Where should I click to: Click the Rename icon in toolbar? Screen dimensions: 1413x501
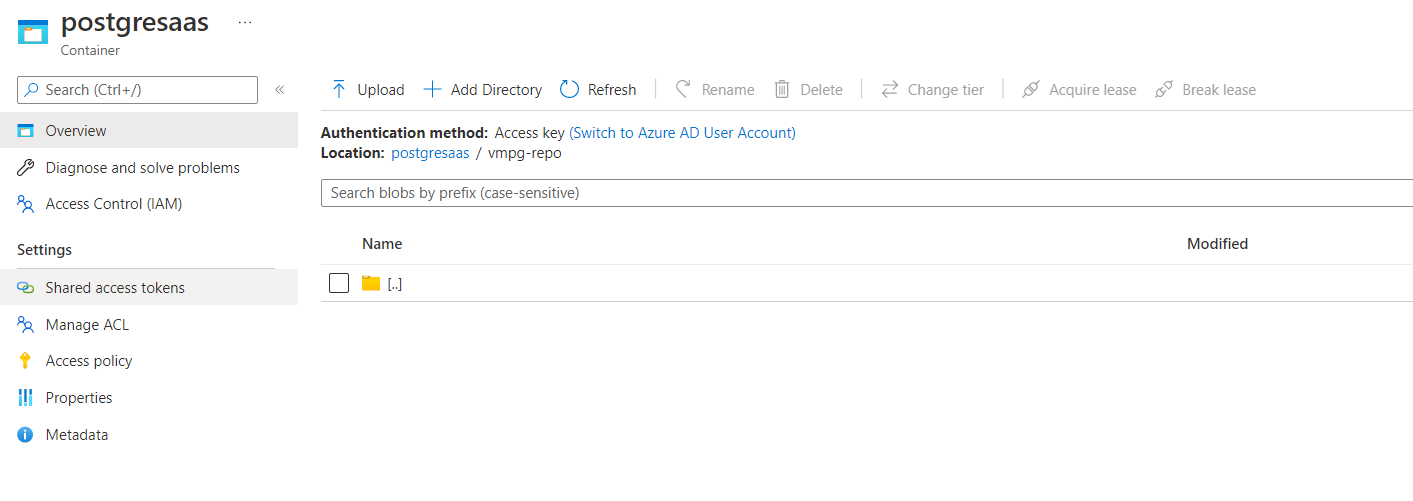click(683, 89)
